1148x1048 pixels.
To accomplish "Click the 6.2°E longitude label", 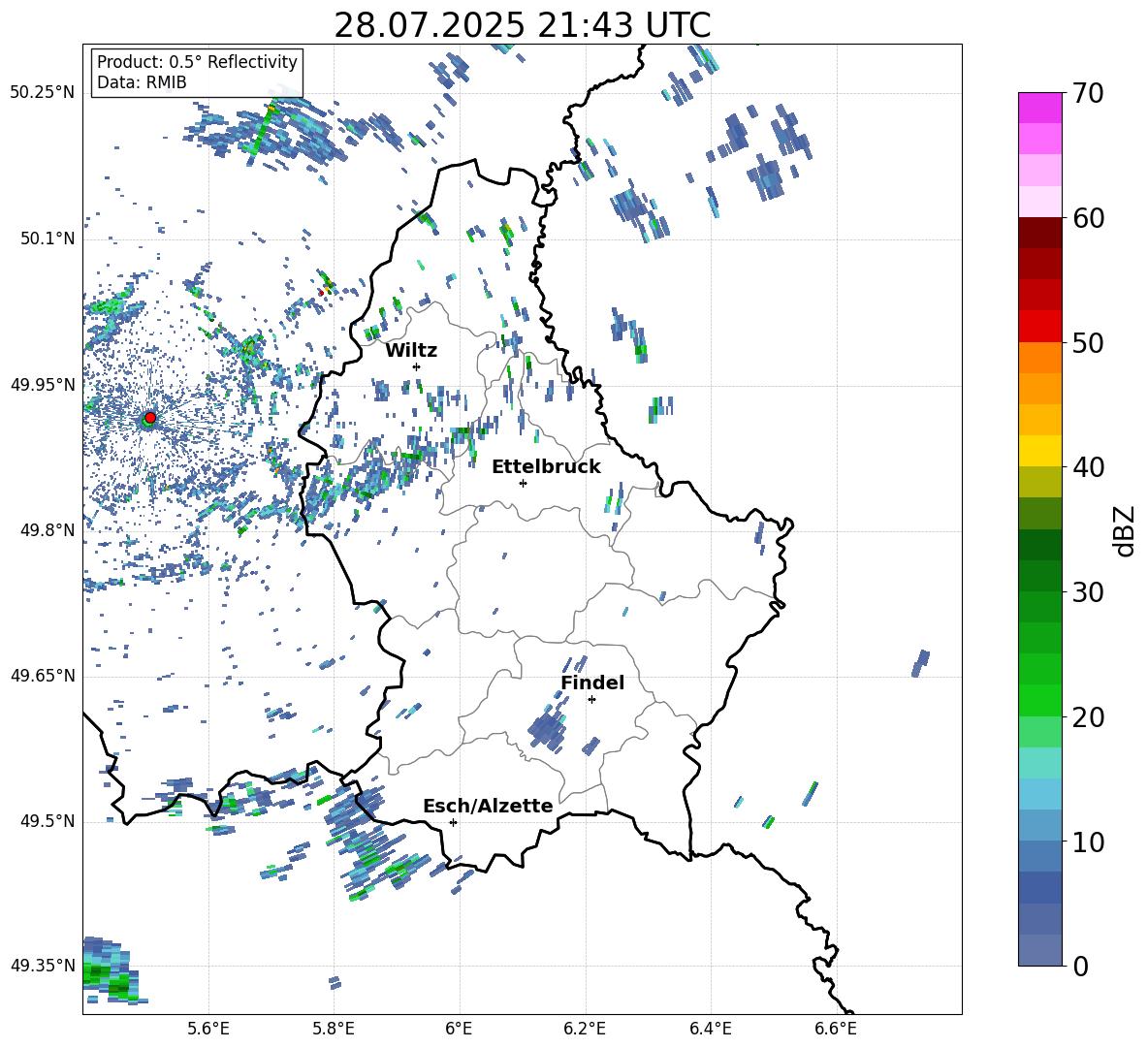I will point(585,1030).
